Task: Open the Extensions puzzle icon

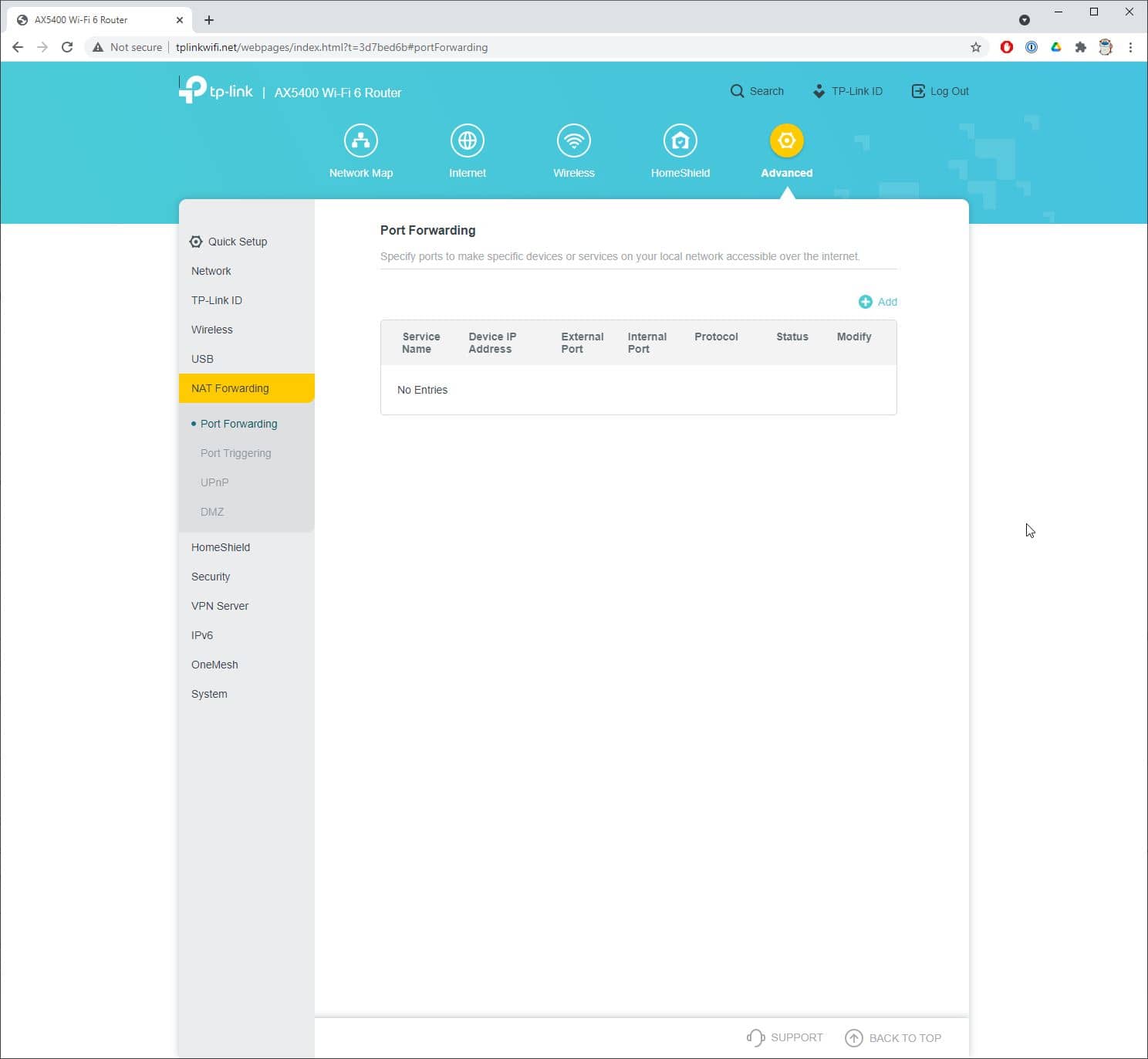Action: point(1081,47)
